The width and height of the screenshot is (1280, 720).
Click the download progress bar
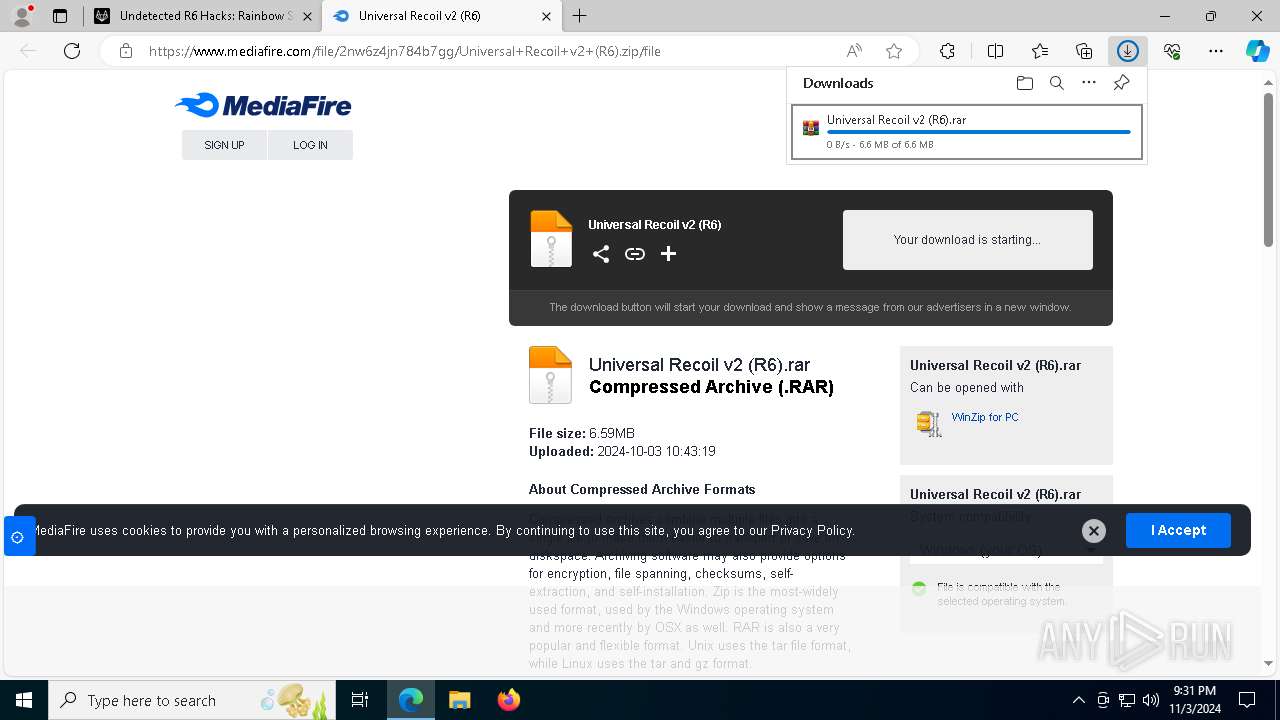click(x=979, y=132)
